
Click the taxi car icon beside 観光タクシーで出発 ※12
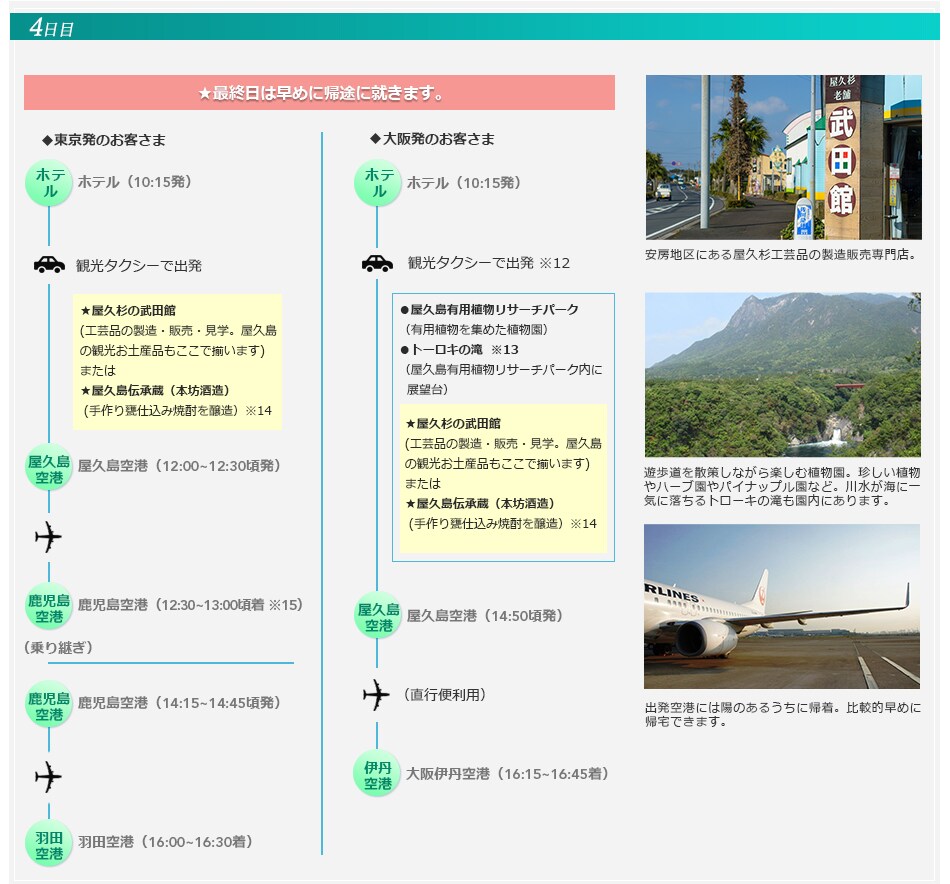tap(377, 263)
